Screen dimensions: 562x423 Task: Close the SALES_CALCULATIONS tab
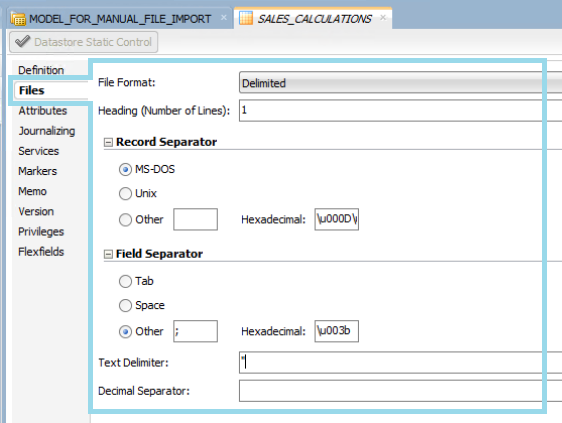coord(383,17)
